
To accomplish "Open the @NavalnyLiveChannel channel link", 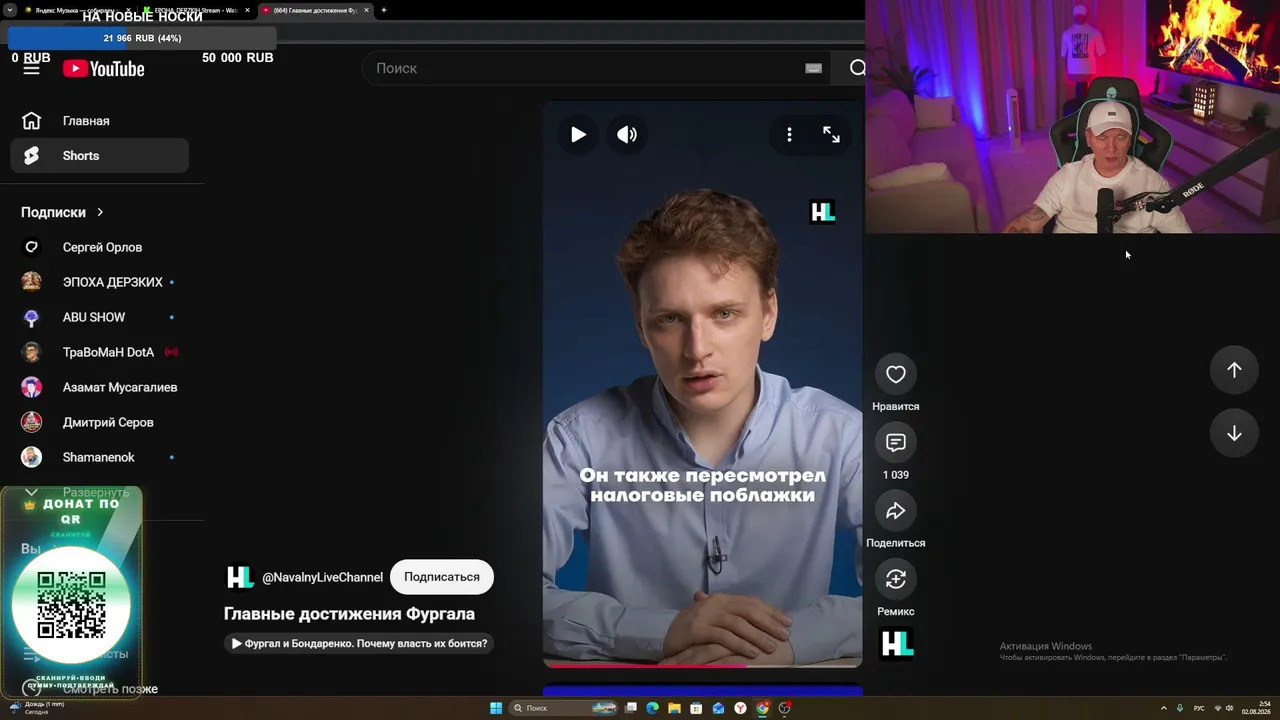I will point(322,577).
